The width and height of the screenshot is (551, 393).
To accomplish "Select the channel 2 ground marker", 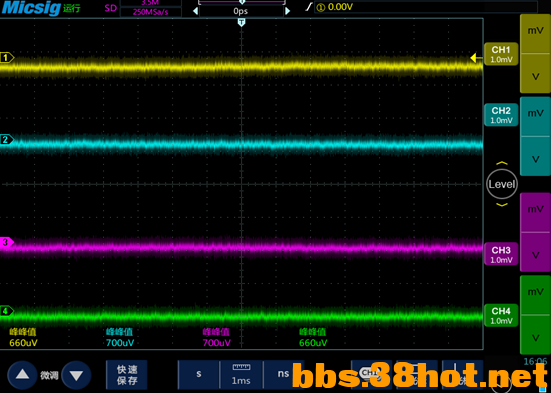I will [x=7, y=140].
